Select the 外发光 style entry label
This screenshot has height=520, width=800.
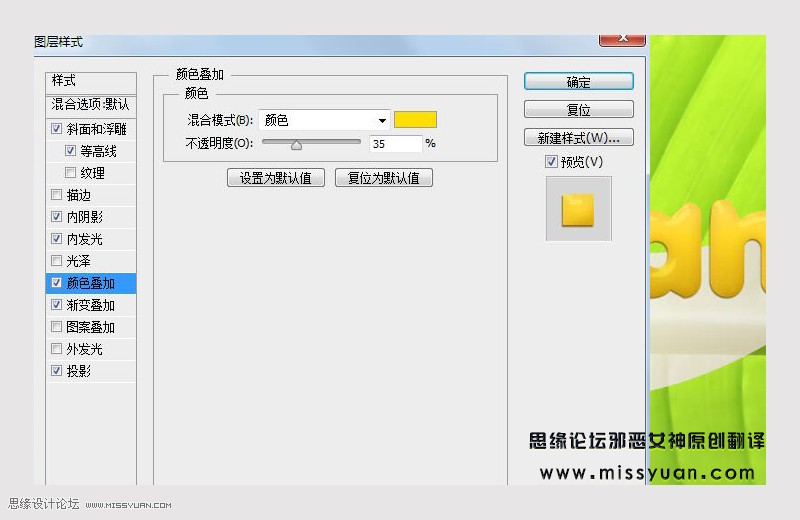85,349
